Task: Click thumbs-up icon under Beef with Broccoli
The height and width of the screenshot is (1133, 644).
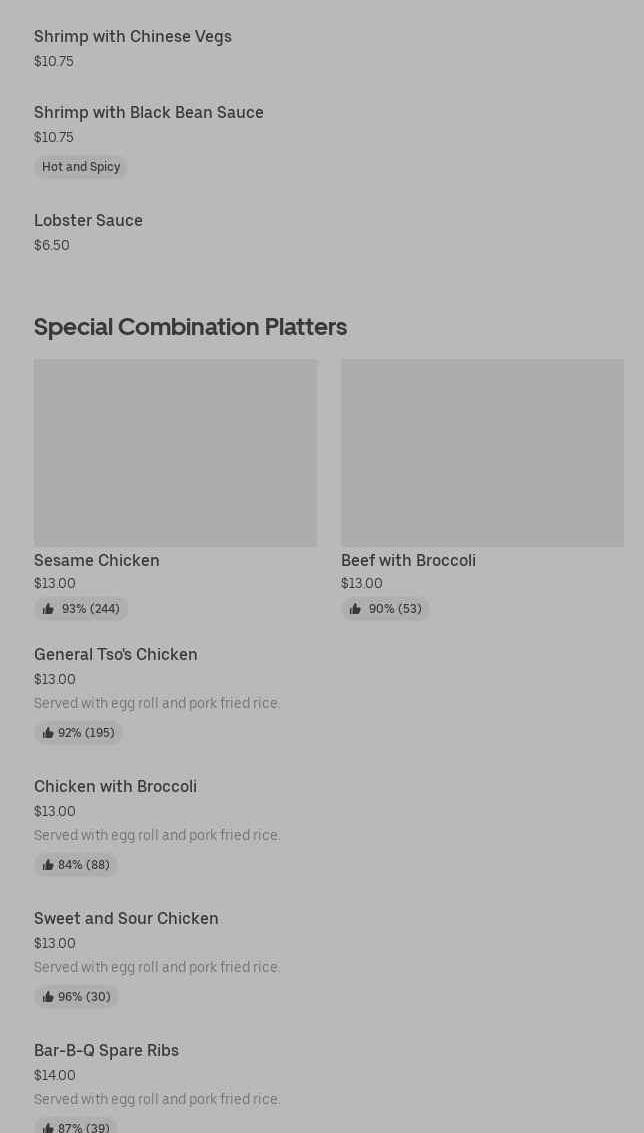Action: (355, 609)
